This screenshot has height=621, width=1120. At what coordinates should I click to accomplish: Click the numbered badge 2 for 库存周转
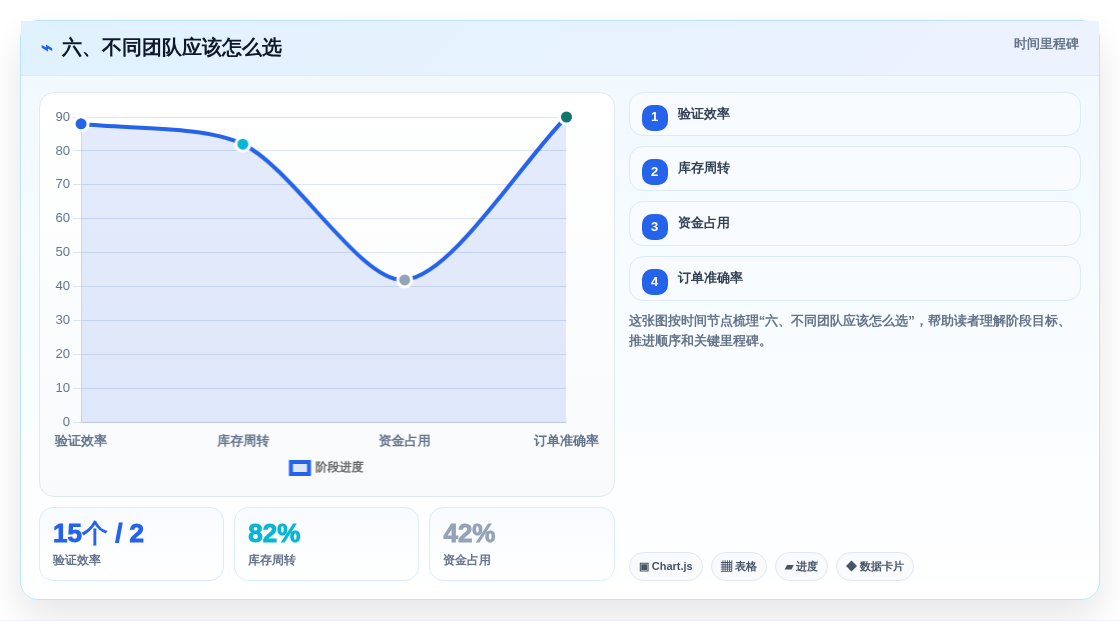654,172
